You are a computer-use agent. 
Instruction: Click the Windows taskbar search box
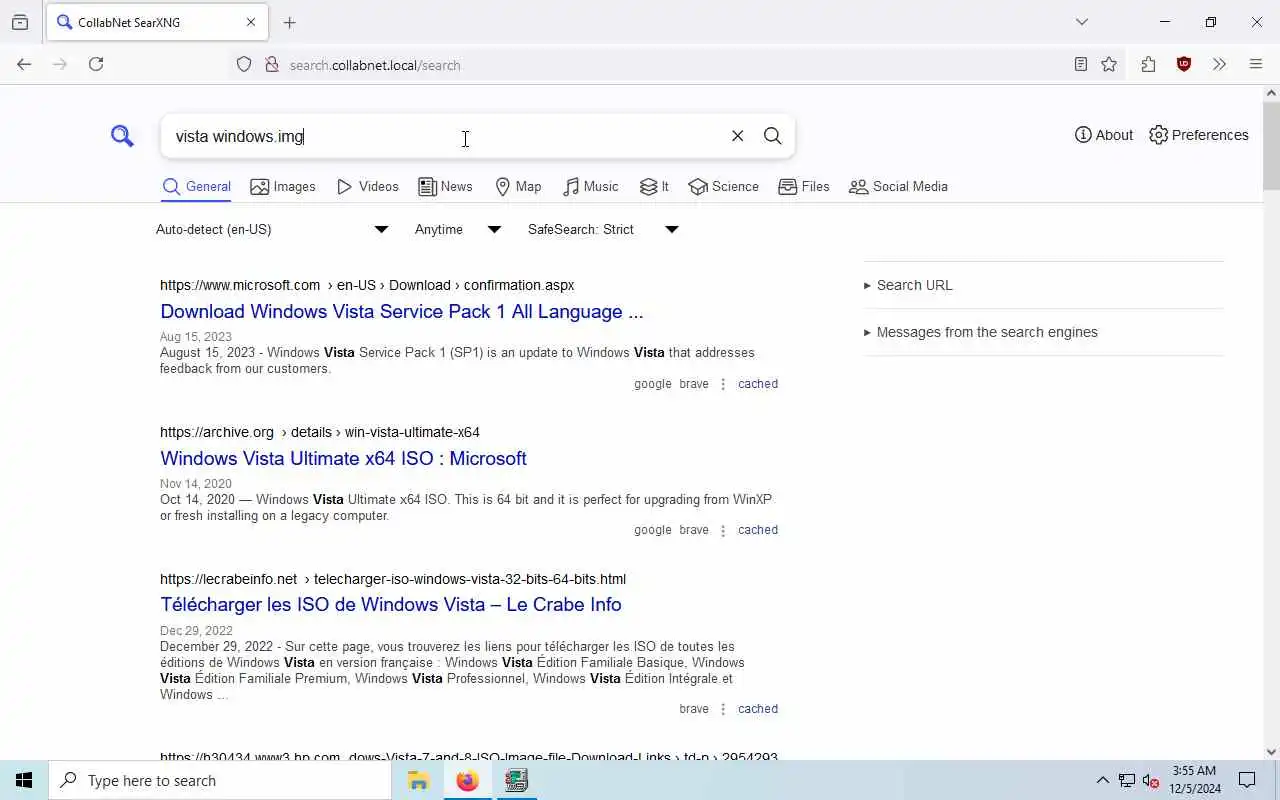coord(220,780)
